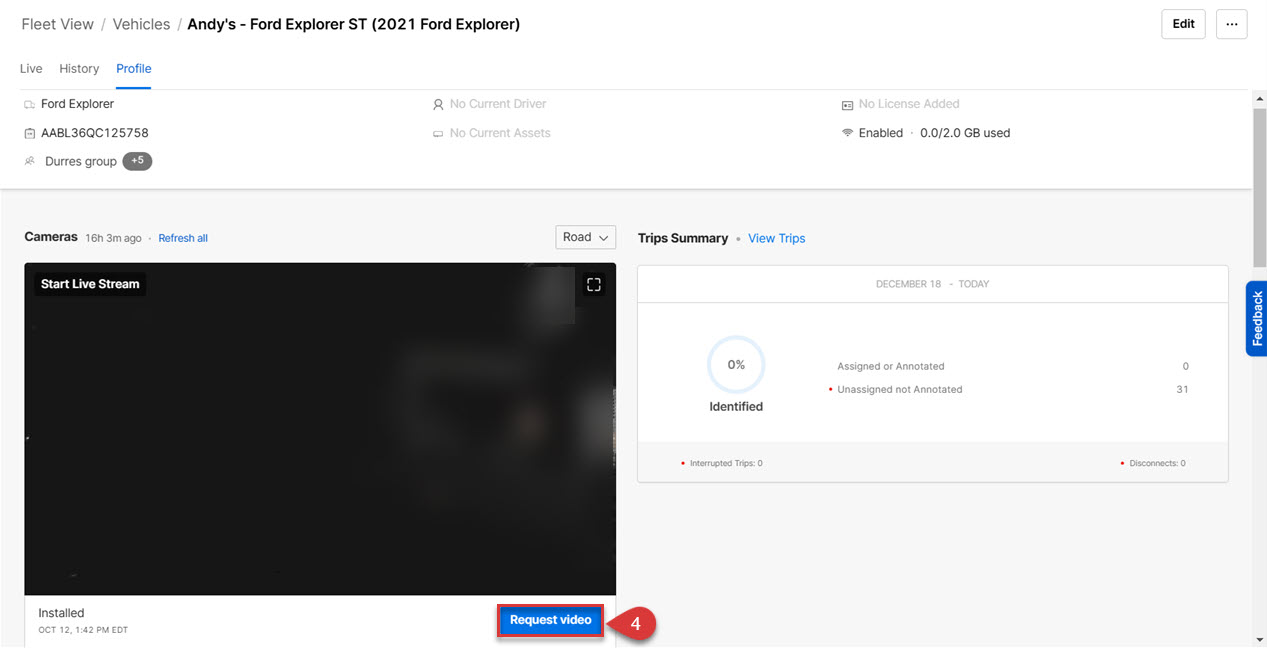Screen dimensions: 1267x648
Task: Click the 0% Identified progress circle
Action: coord(736,364)
